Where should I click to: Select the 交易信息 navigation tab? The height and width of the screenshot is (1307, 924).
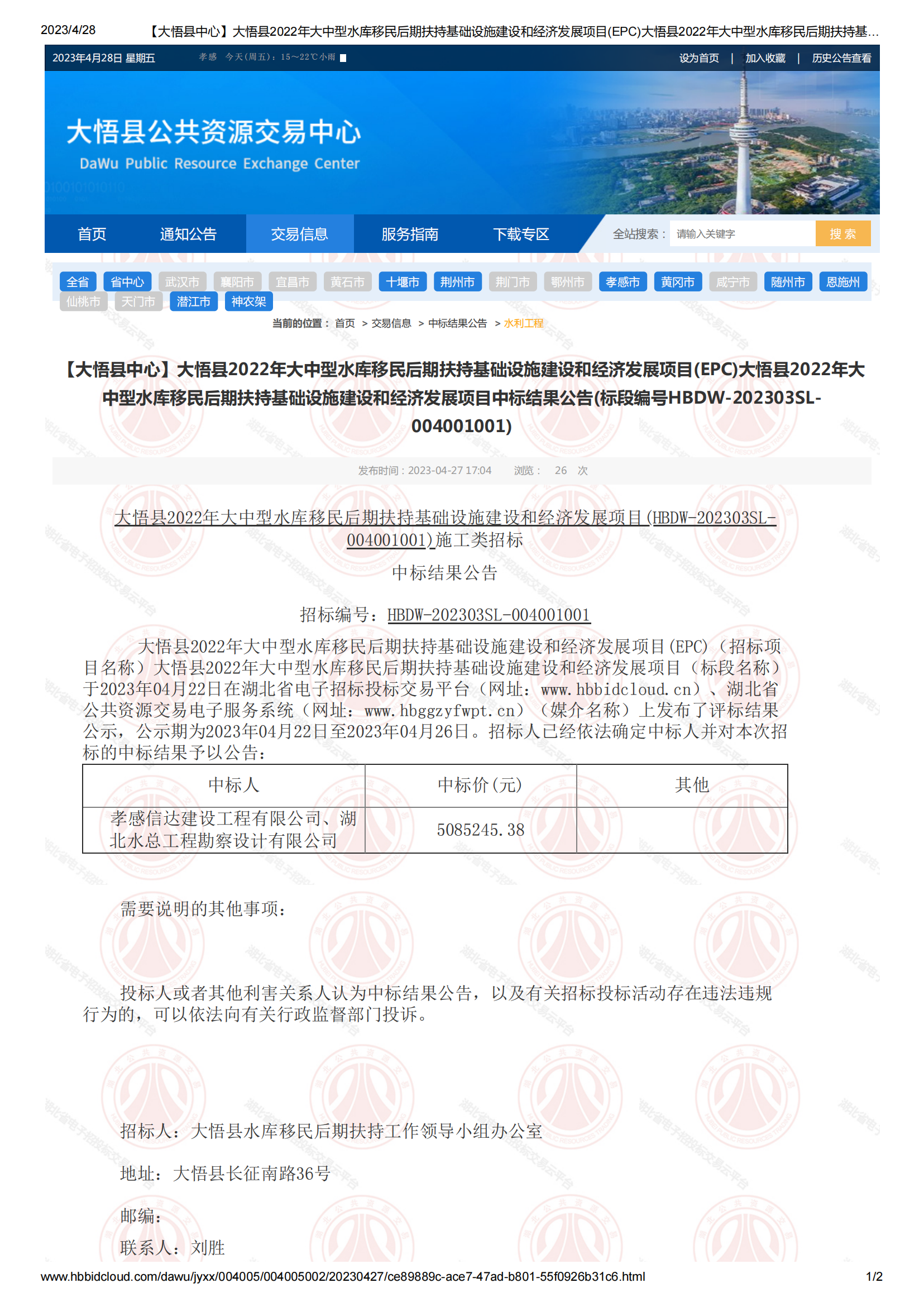(299, 234)
